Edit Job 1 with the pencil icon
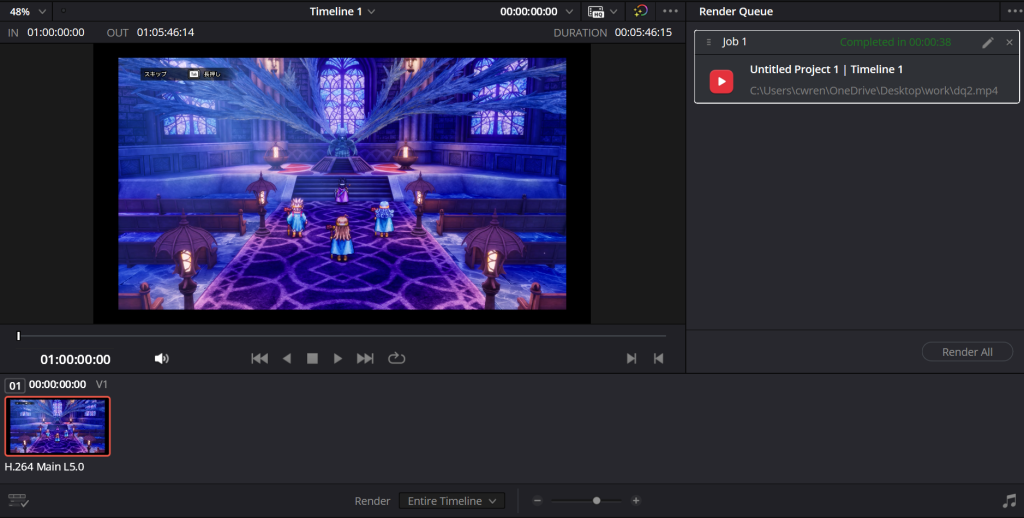This screenshot has height=518, width=1024. point(988,42)
